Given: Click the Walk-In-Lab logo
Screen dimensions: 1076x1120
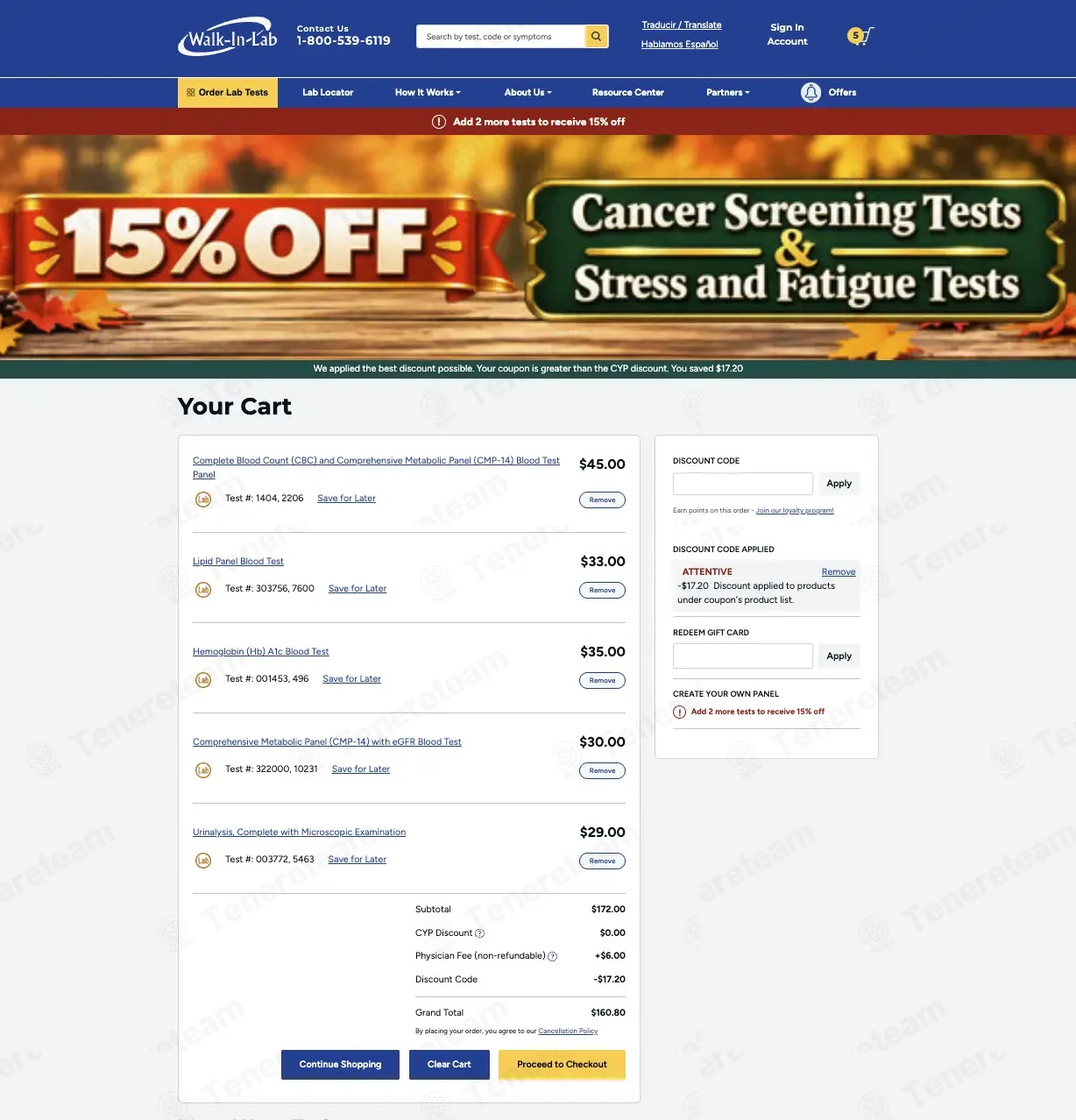Looking at the screenshot, I should pos(228,37).
